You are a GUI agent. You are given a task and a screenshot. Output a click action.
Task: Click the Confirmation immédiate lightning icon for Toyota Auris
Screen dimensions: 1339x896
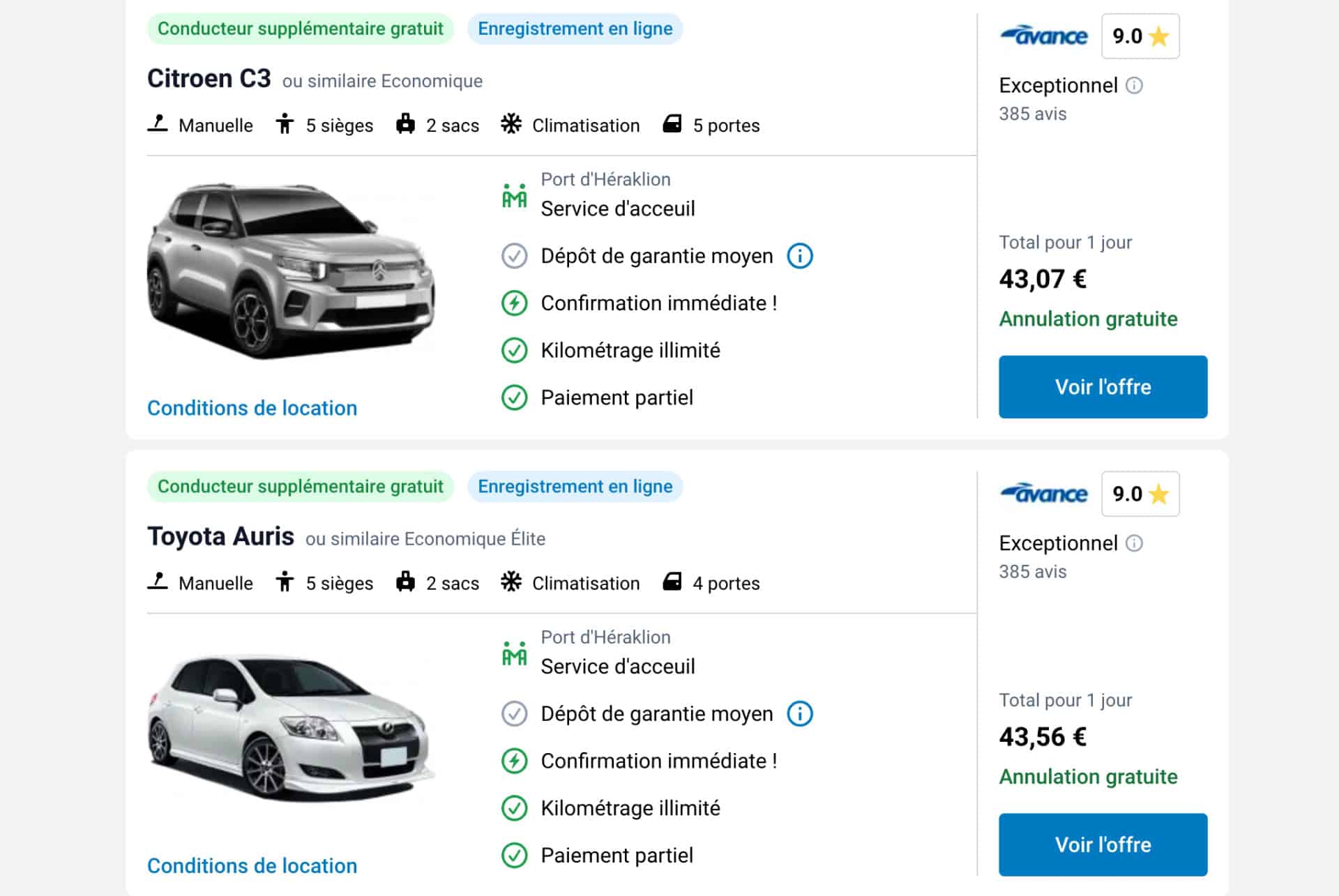pos(514,761)
